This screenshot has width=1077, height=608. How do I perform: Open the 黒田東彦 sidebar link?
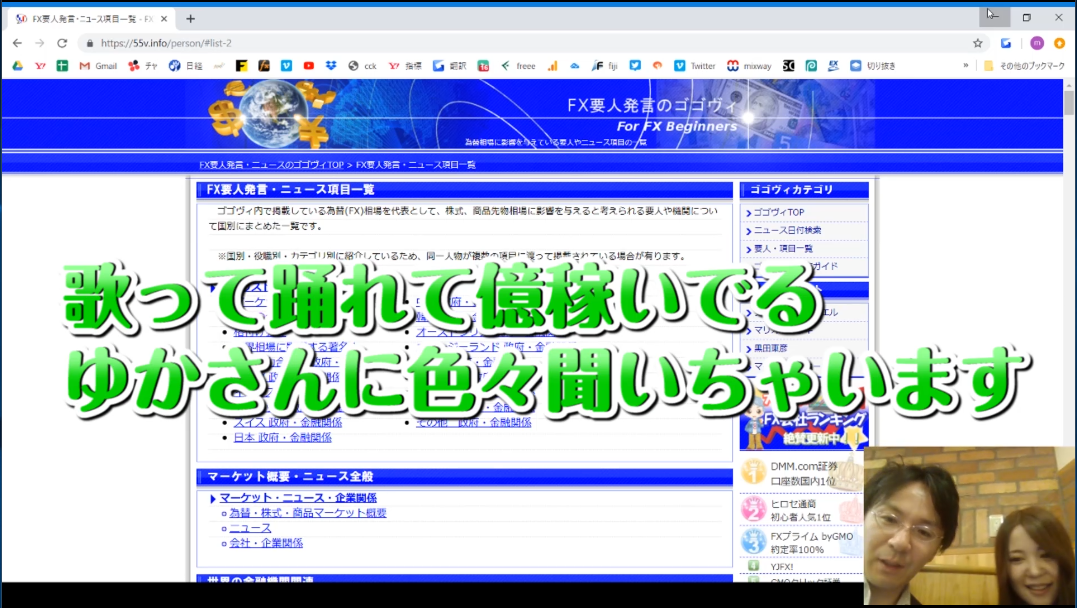(771, 348)
